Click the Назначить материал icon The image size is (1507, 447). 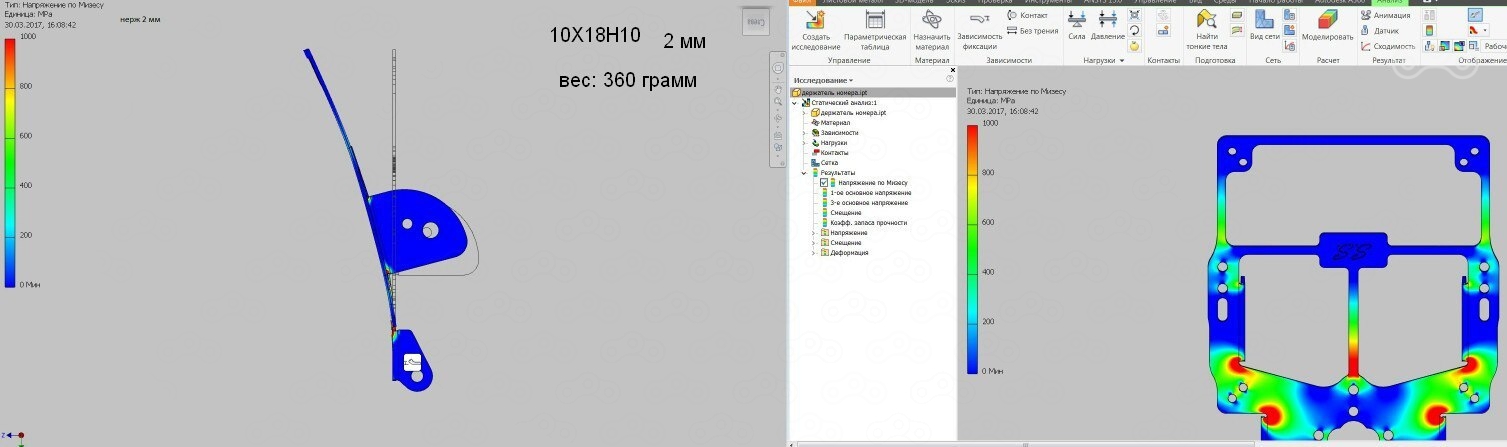(x=931, y=21)
